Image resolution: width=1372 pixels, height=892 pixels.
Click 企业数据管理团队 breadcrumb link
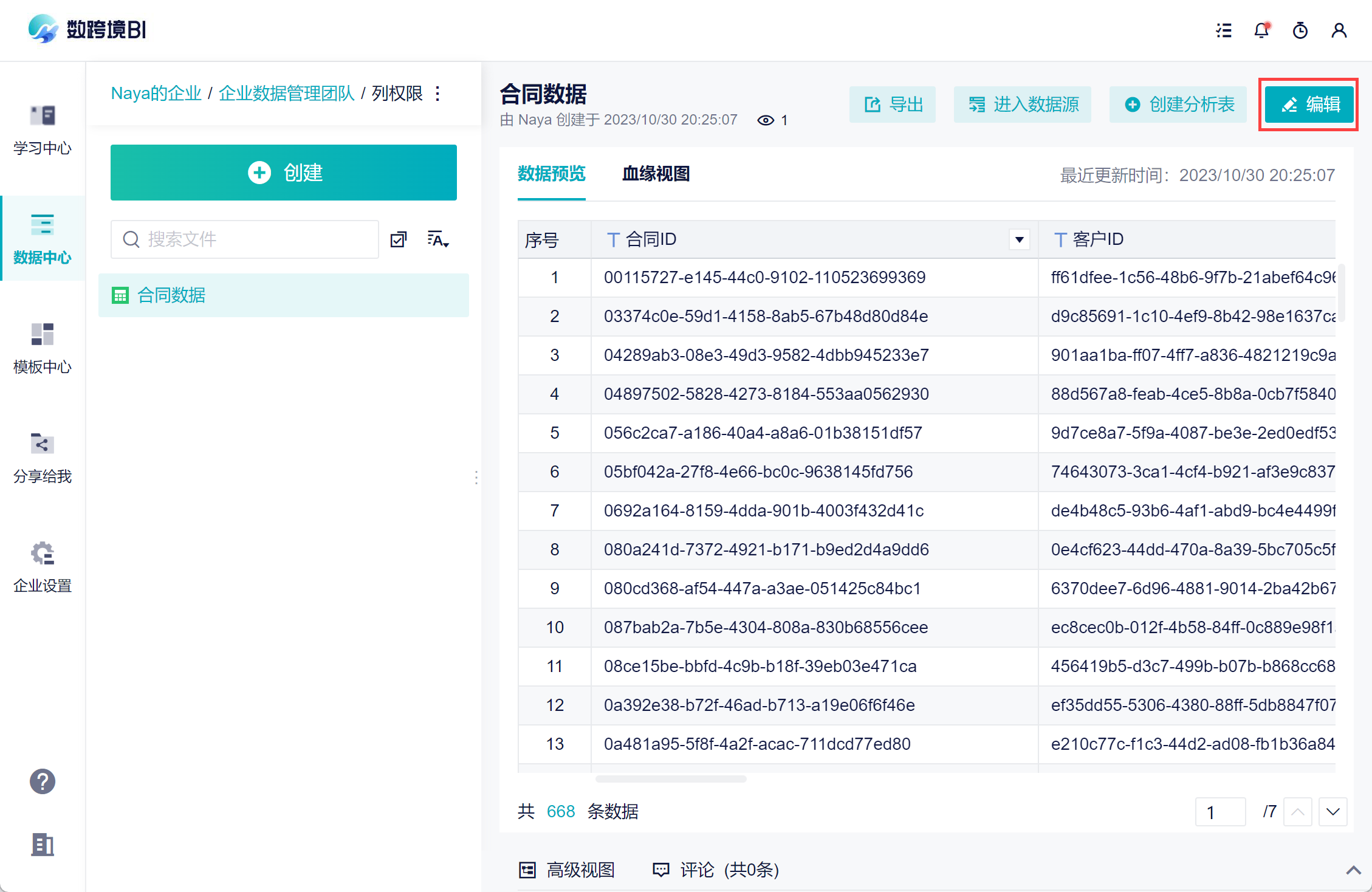tap(286, 94)
